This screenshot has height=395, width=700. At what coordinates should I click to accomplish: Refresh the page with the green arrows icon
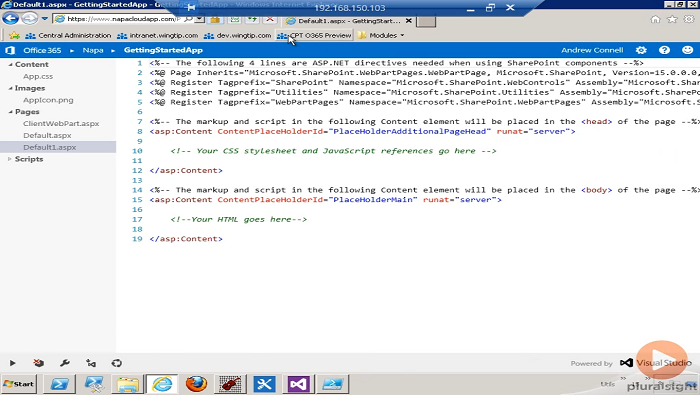(253, 20)
